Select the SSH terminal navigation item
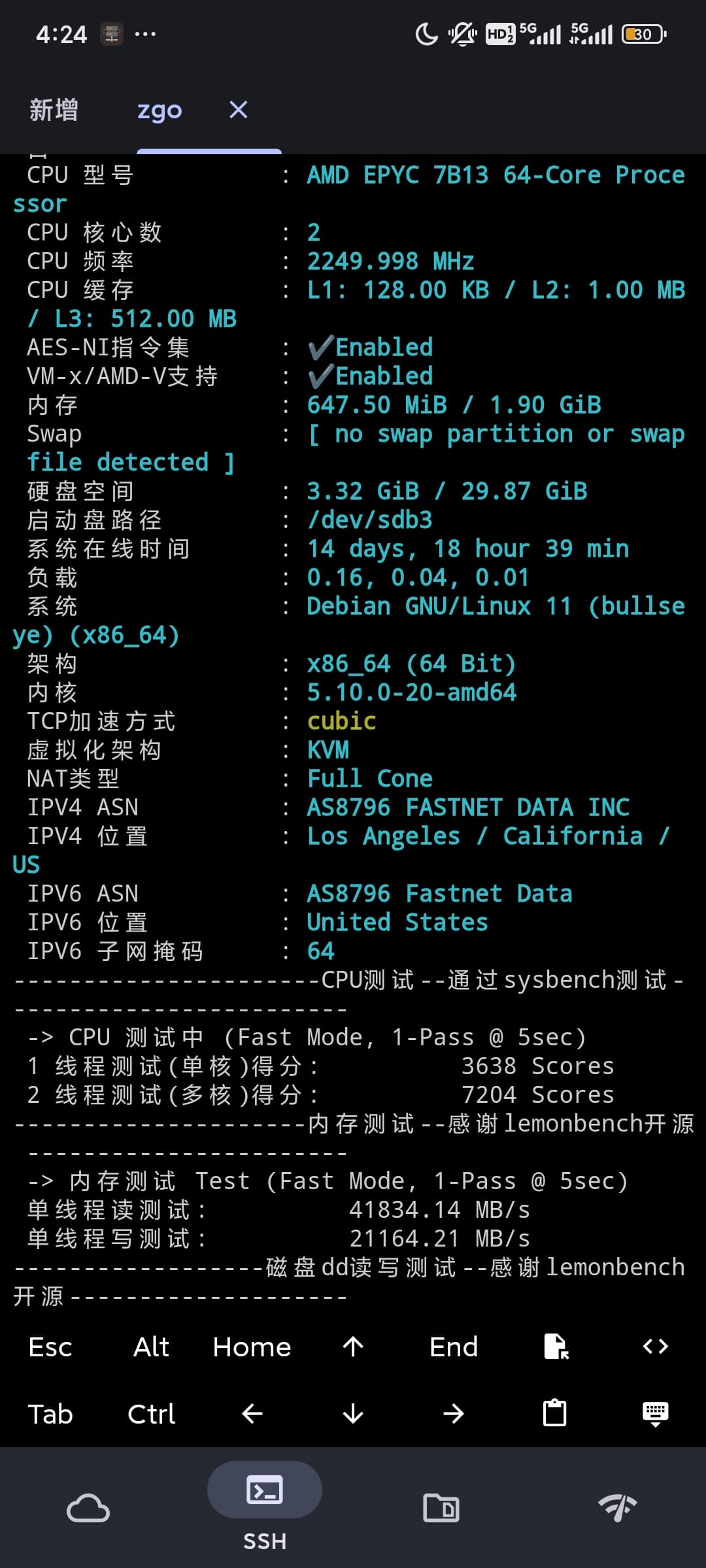 (265, 1506)
